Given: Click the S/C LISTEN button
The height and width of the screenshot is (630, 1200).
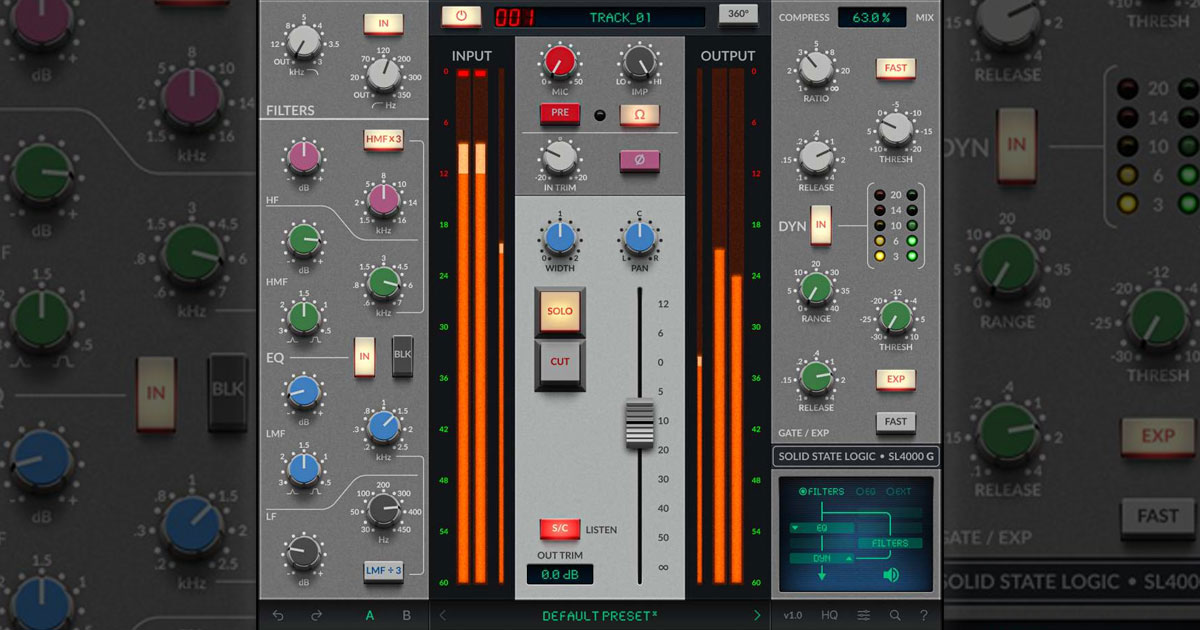Looking at the screenshot, I should point(560,529).
